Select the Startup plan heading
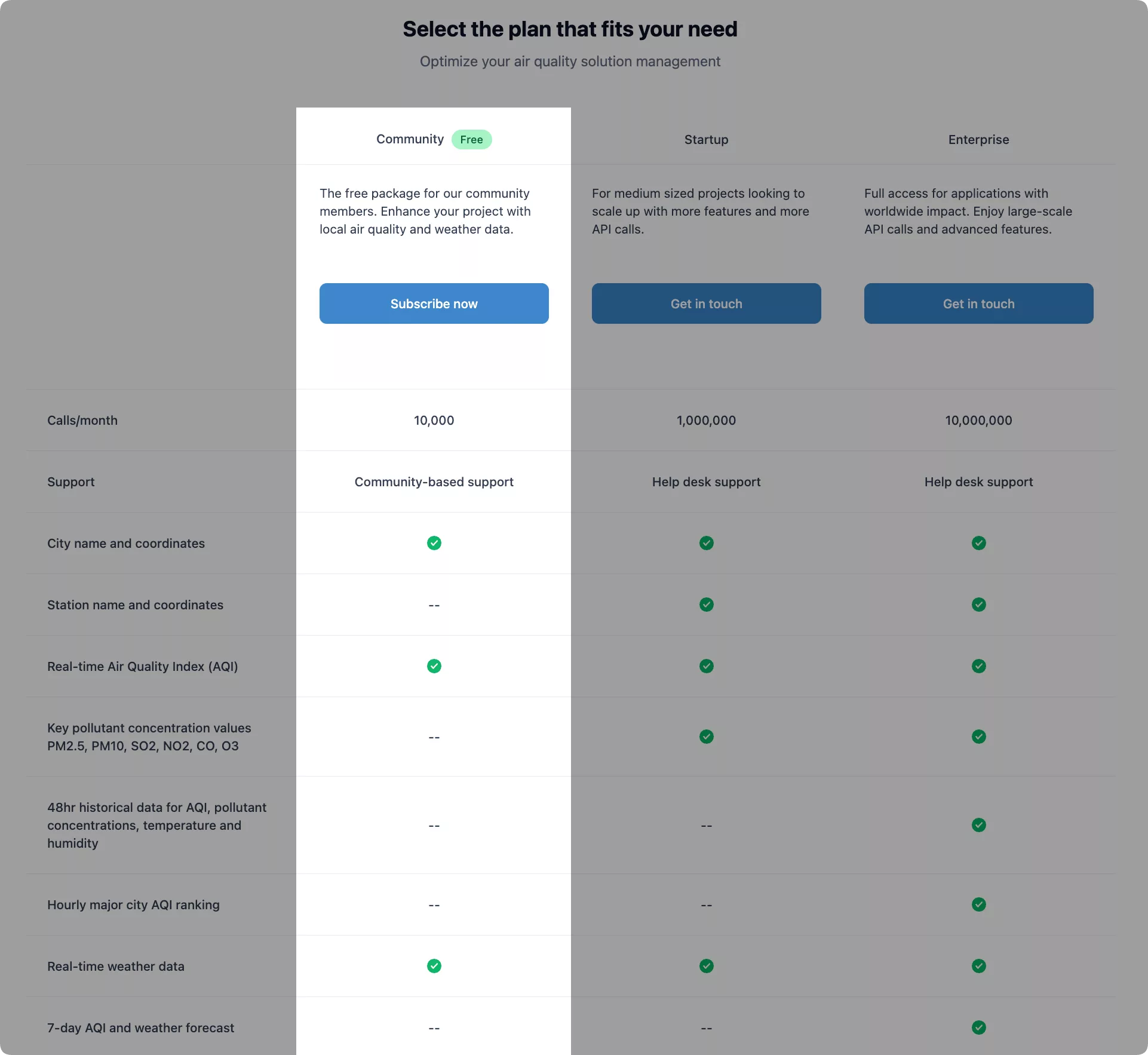 706,139
